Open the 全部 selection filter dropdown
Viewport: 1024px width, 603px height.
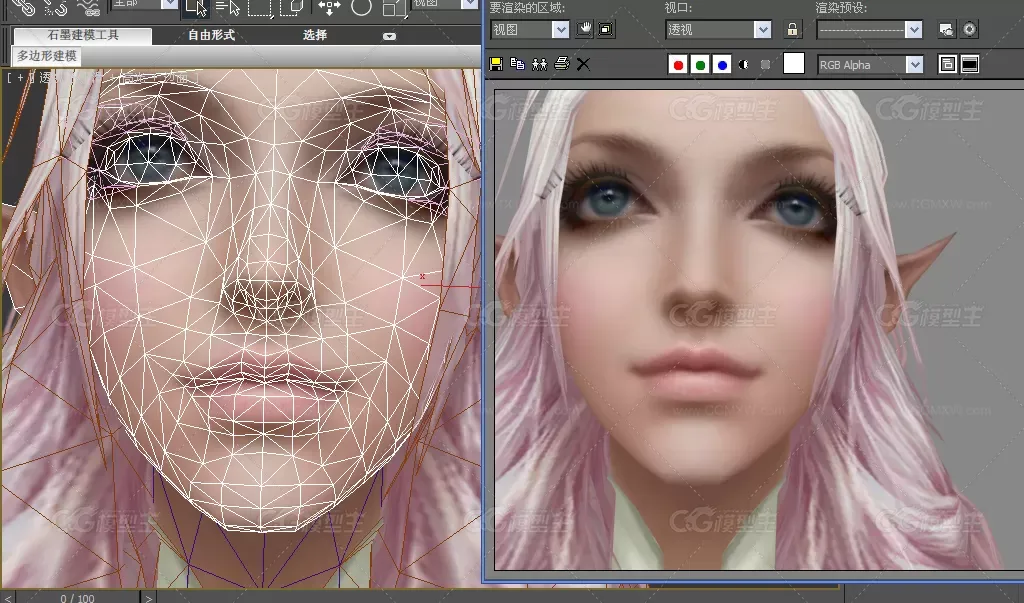[x=144, y=4]
